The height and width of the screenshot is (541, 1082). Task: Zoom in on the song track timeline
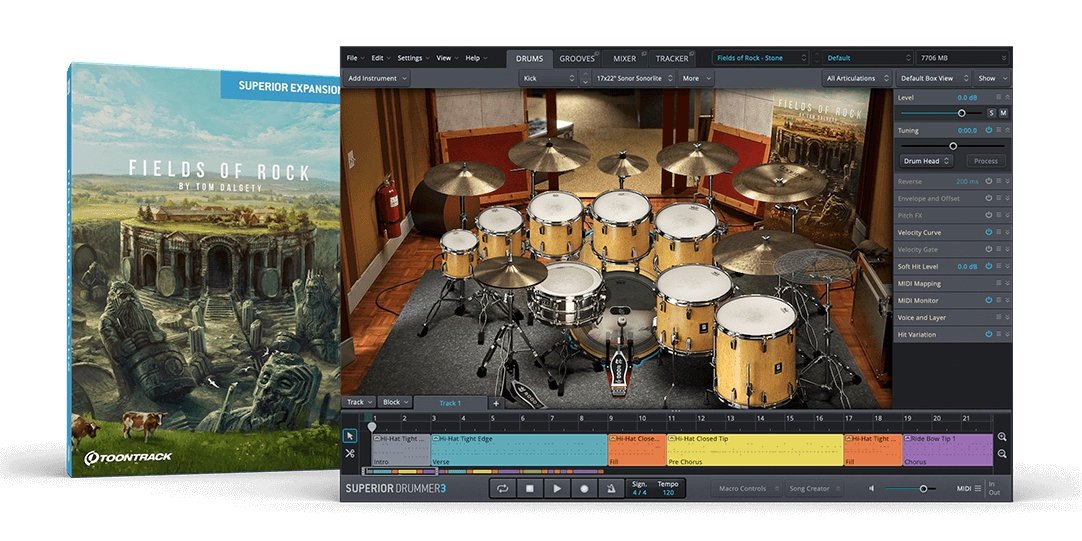click(1002, 437)
